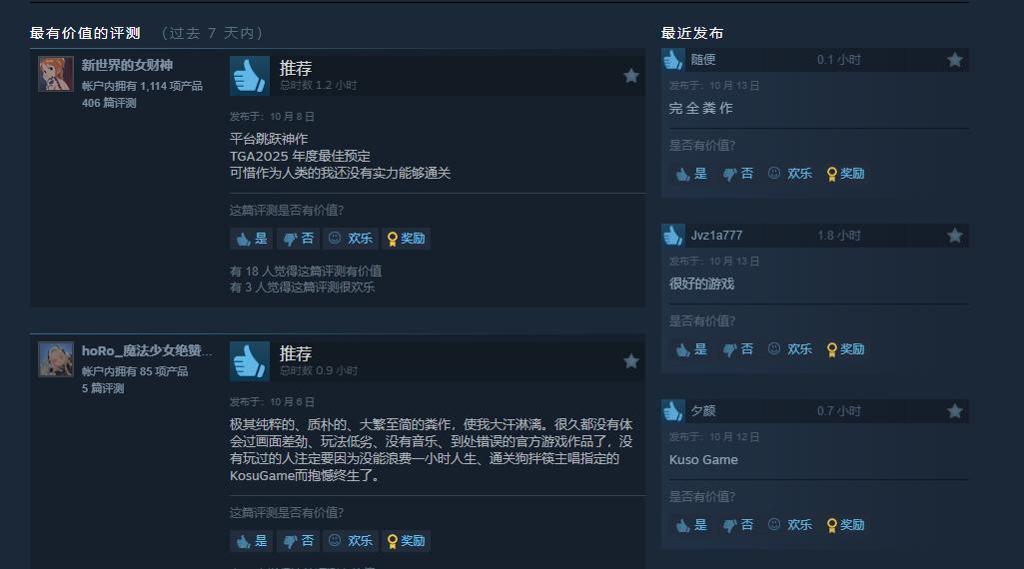Mark 完全粪作 review as 欢乐

click(790, 174)
